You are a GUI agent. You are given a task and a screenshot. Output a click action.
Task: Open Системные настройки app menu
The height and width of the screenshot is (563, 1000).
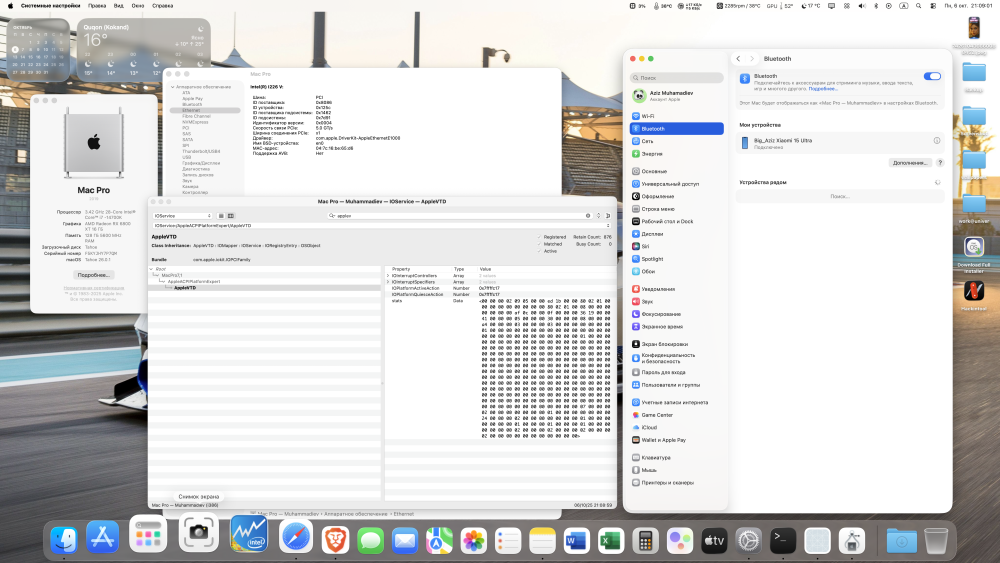50,6
